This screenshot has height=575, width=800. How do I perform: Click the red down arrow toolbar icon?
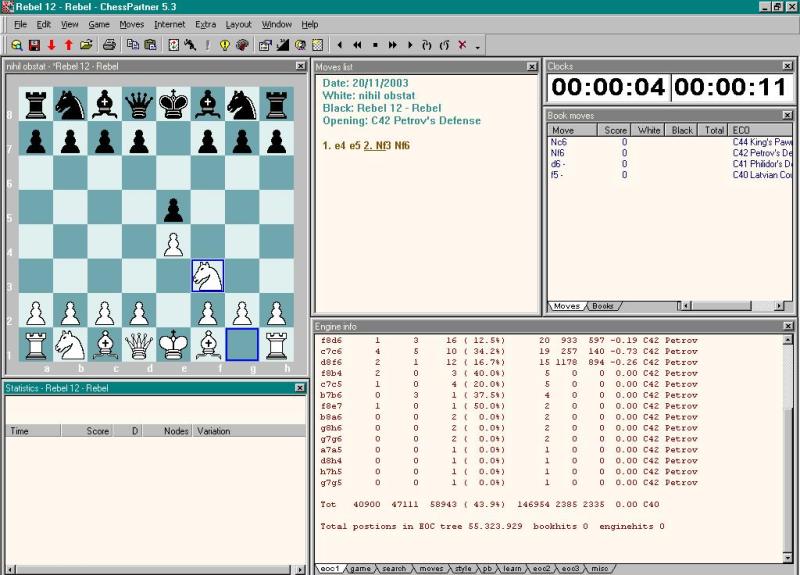[x=51, y=45]
